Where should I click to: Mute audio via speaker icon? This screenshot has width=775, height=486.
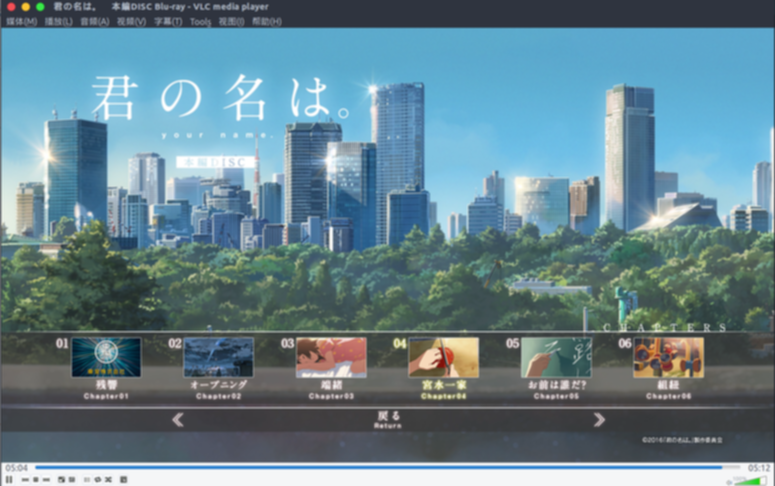tap(729, 482)
